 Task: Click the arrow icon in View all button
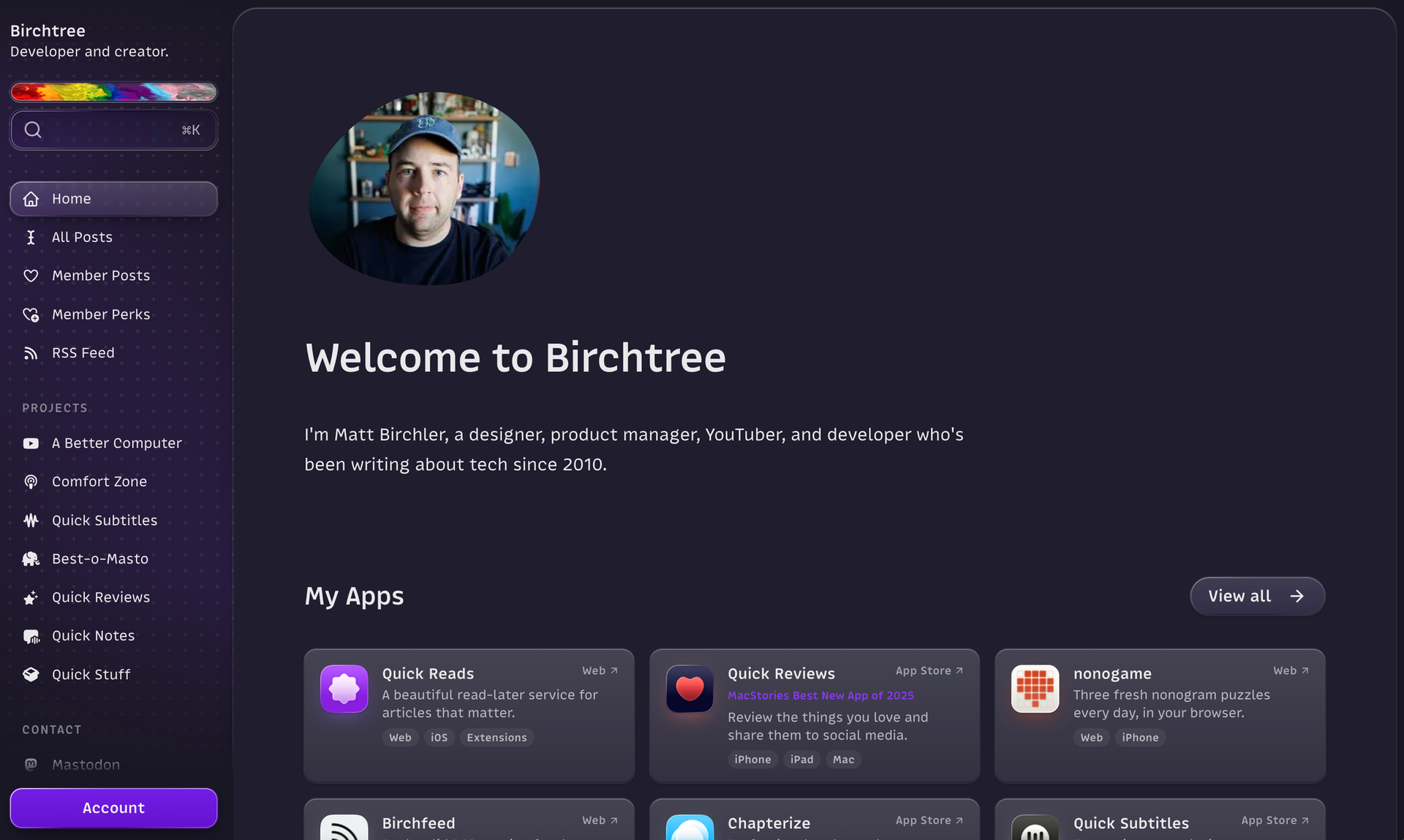point(1297,597)
